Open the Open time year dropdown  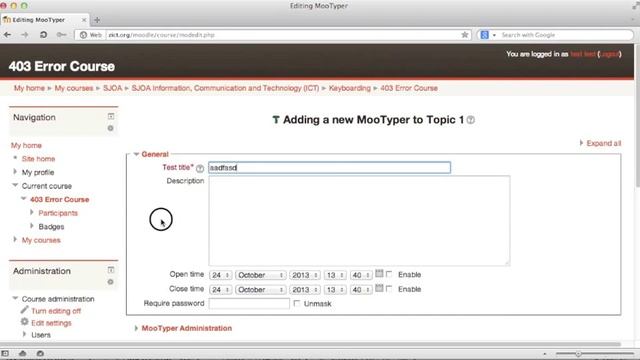[305, 276]
